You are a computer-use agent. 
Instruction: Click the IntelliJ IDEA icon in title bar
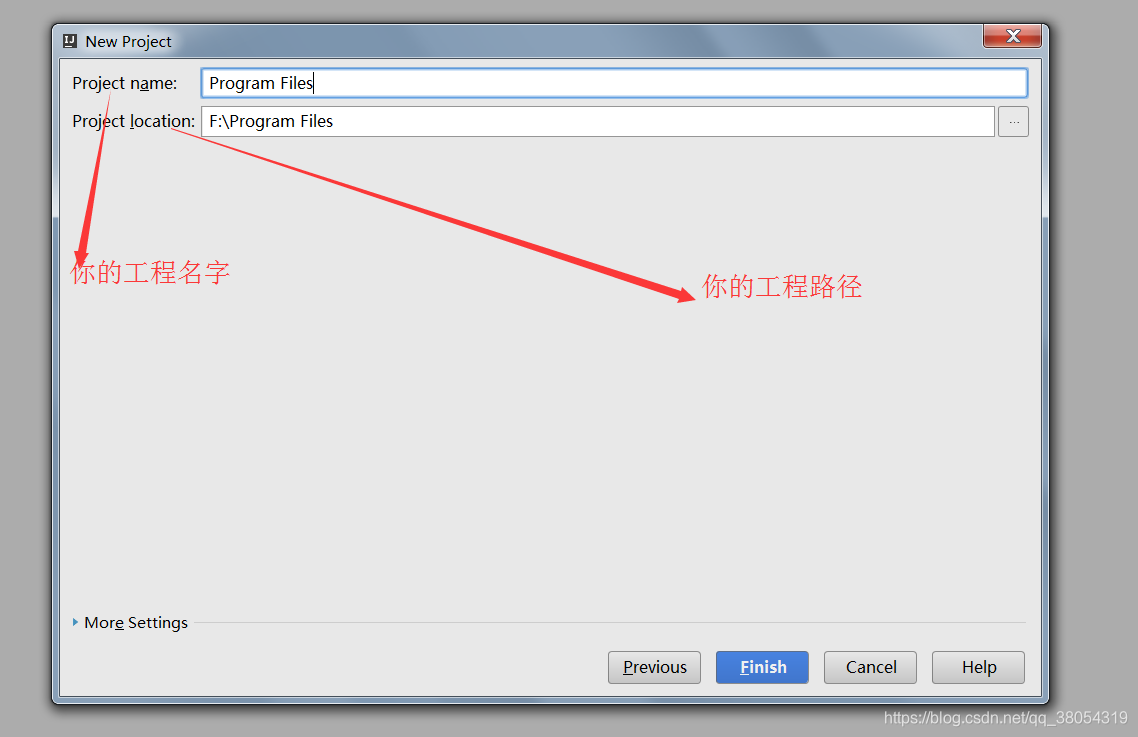click(70, 41)
